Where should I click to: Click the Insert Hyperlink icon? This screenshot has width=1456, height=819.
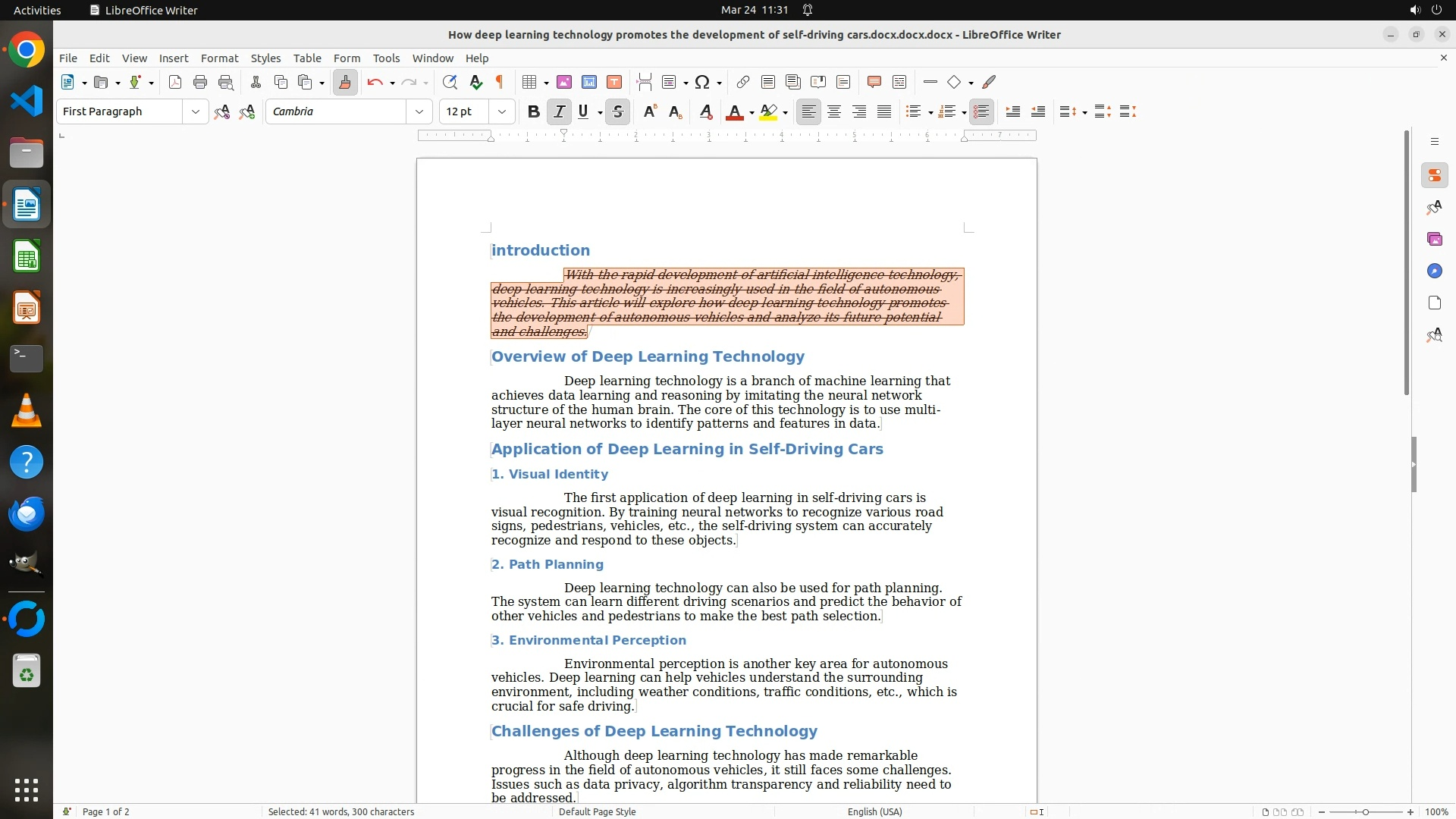(743, 82)
